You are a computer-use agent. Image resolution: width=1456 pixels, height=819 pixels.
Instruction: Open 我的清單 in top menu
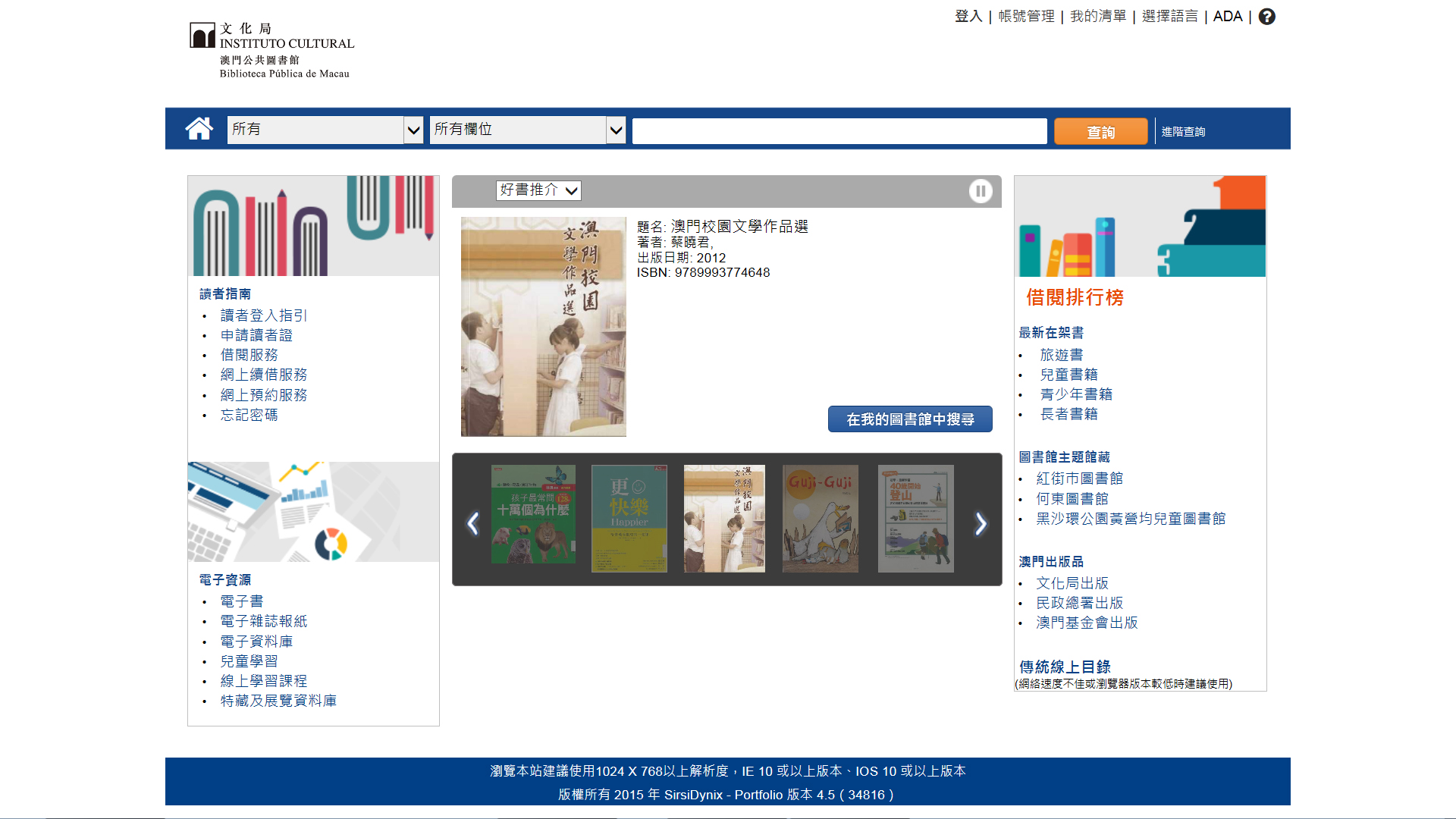(1097, 17)
